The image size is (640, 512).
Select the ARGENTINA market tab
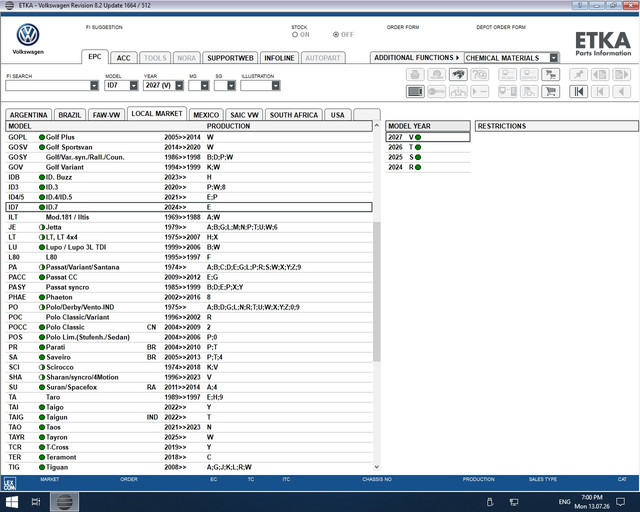coord(29,115)
